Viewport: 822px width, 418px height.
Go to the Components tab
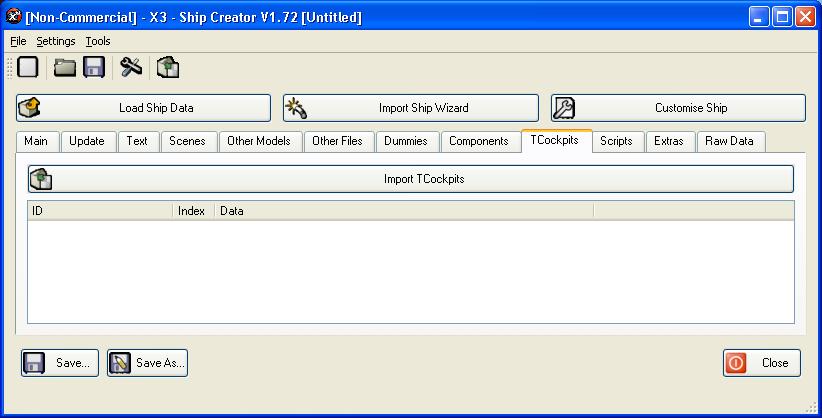tap(479, 141)
